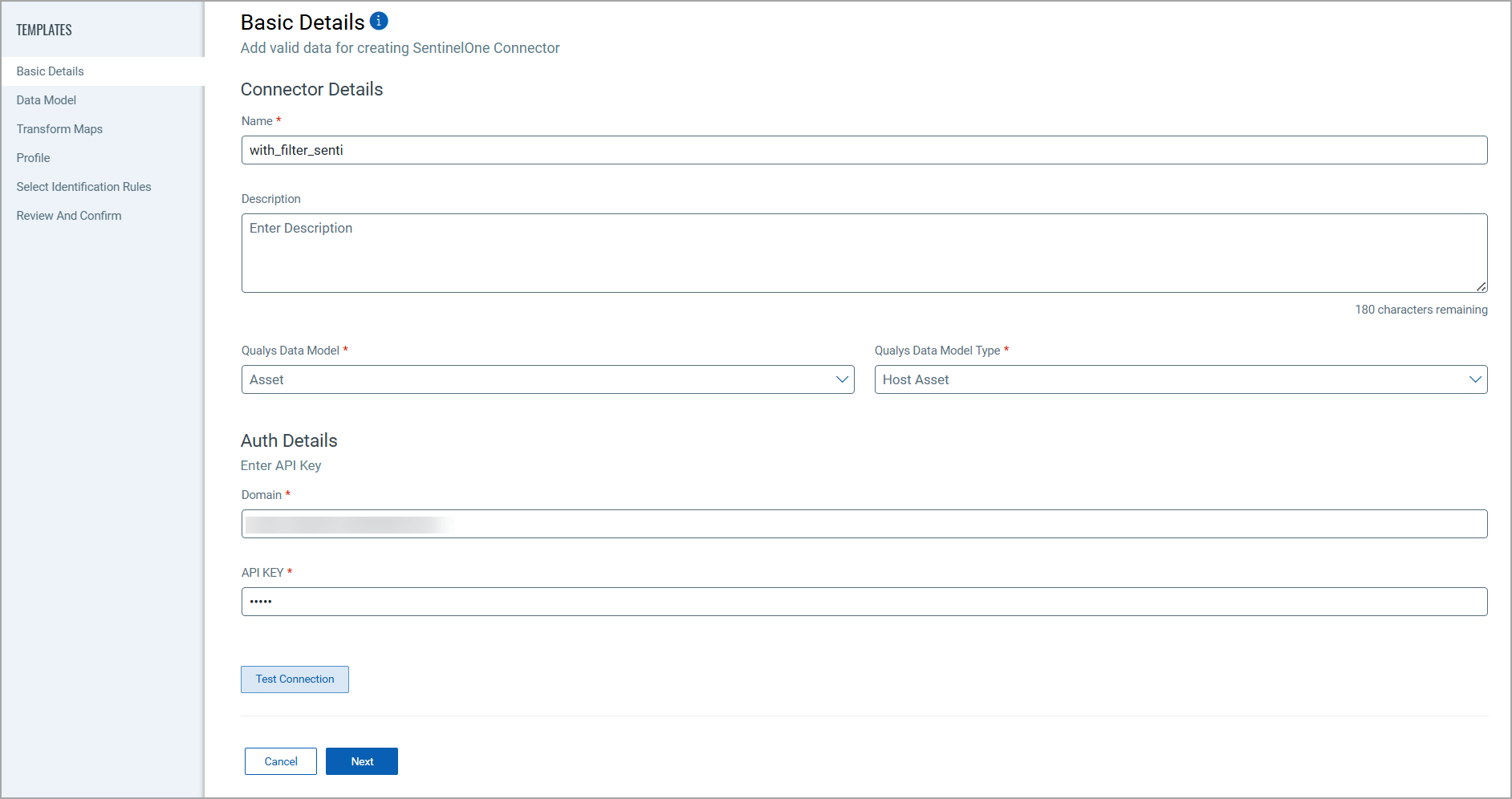Screen dimensions: 1512x799
Task: Open the Qualys Data Model dropdown
Action: 547,379
